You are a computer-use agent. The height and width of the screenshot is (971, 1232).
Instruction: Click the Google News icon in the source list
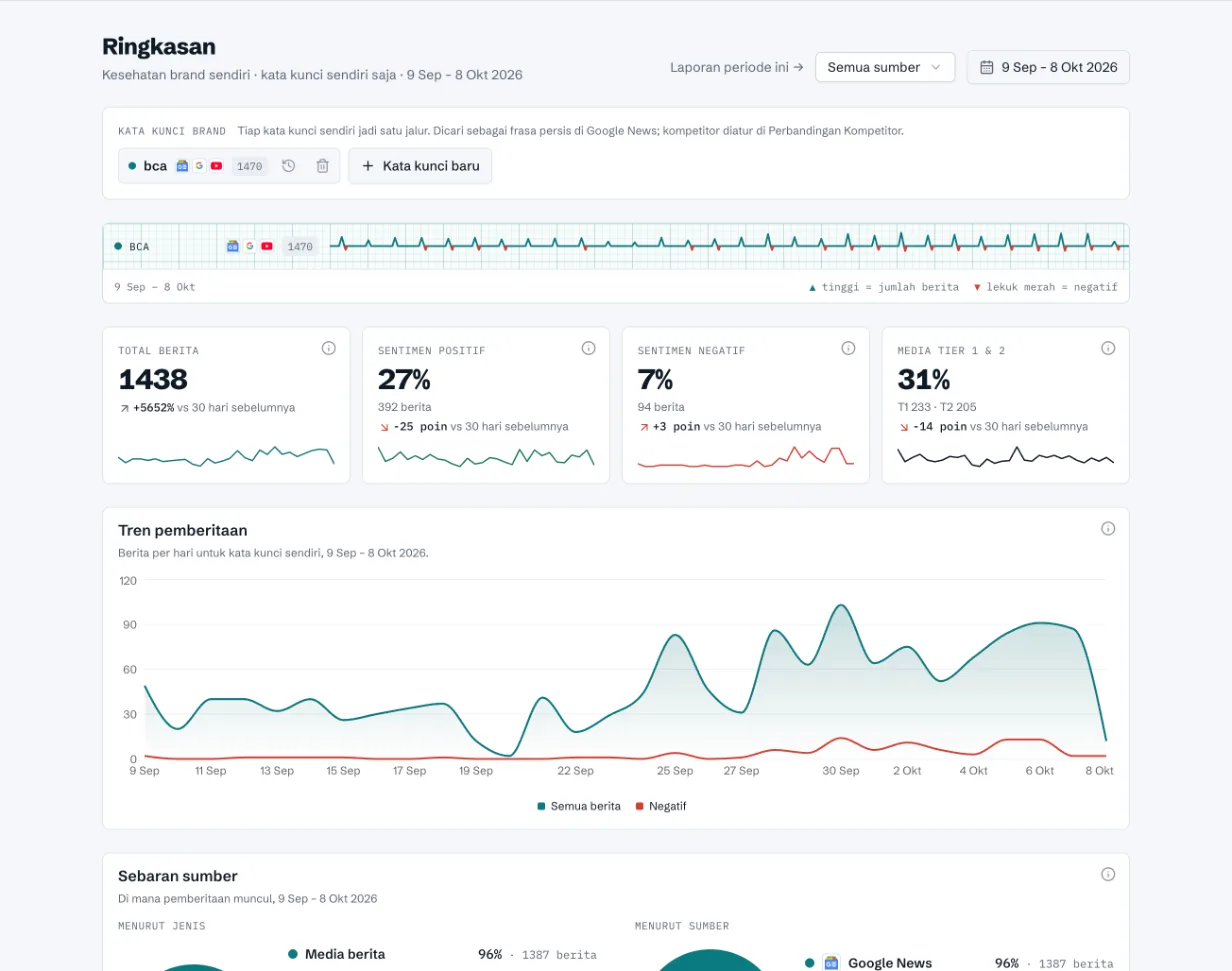click(x=831, y=963)
